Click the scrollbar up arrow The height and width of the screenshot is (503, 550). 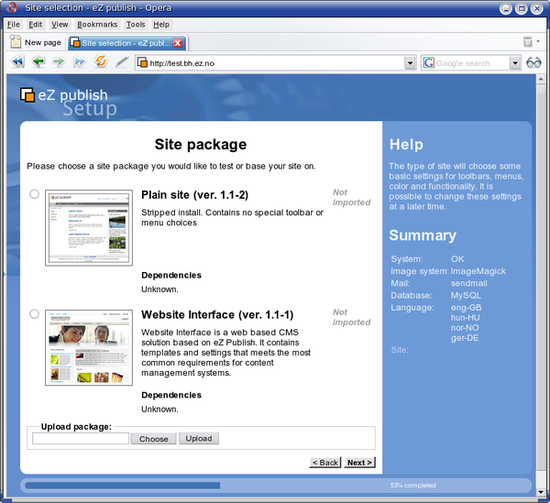coord(541,79)
